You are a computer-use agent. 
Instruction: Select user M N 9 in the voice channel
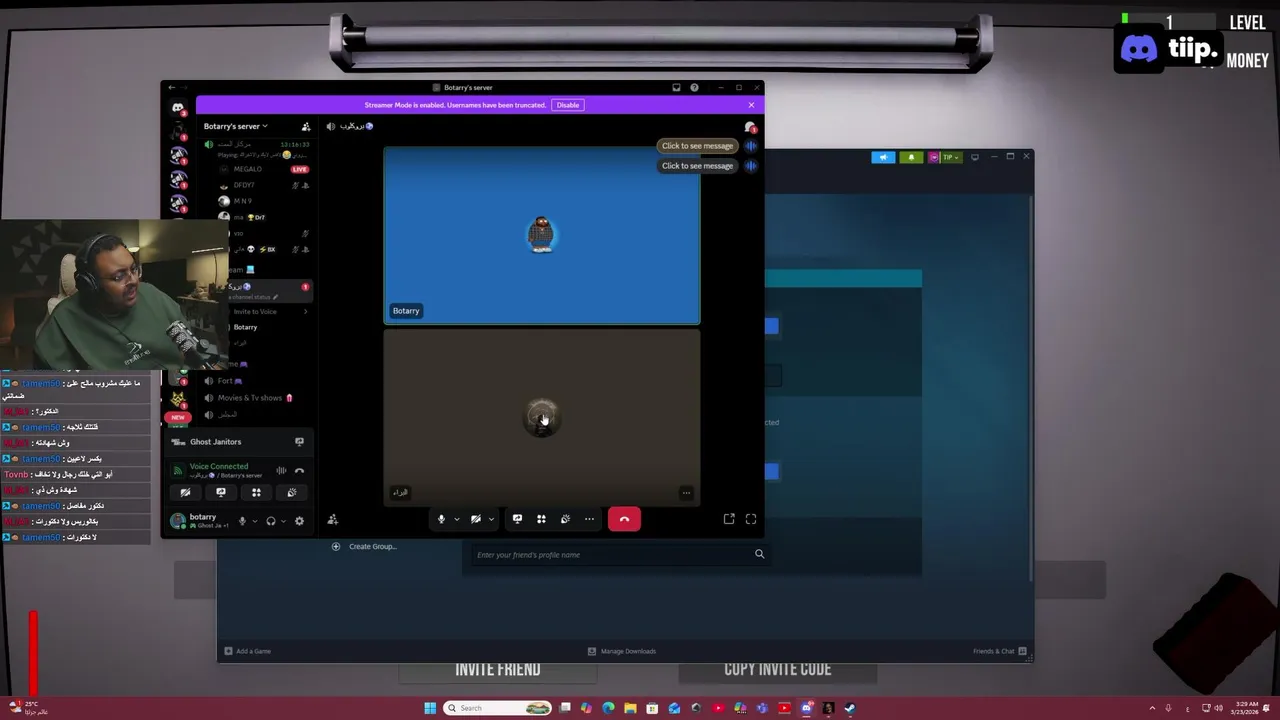tap(264, 201)
